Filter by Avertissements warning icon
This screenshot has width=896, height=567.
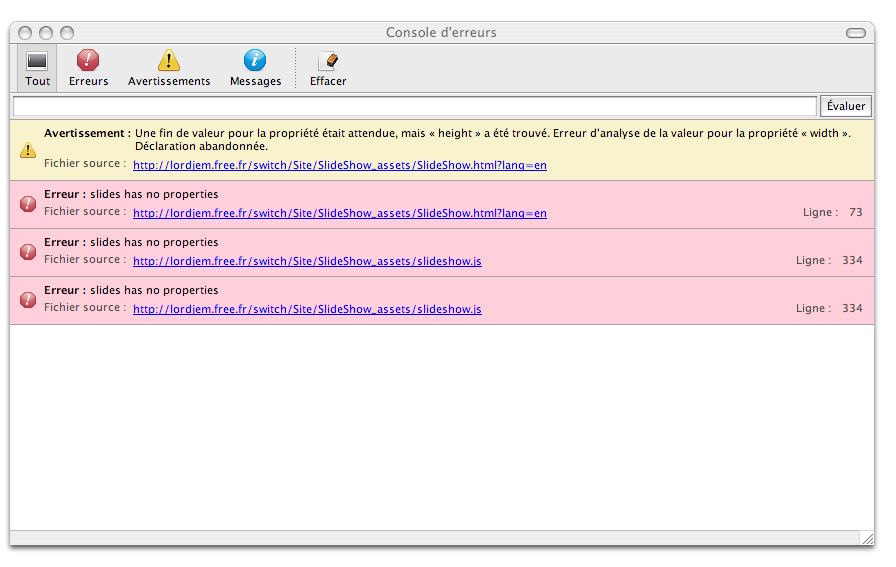(169, 62)
